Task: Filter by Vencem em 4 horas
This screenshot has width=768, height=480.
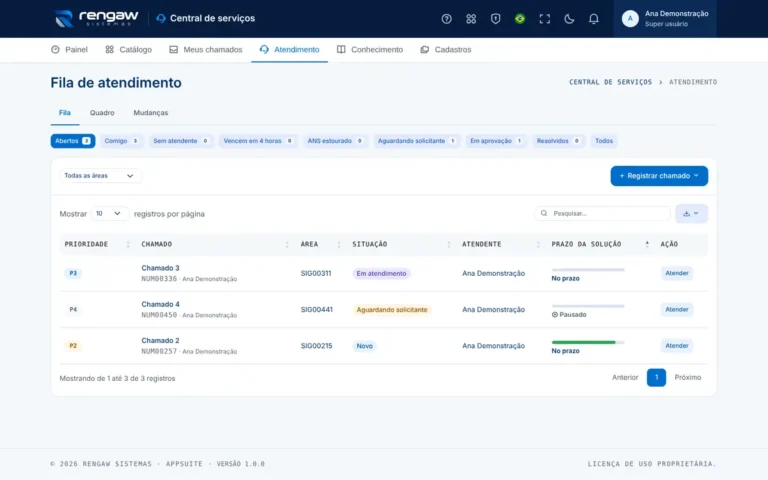Action: tap(258, 141)
